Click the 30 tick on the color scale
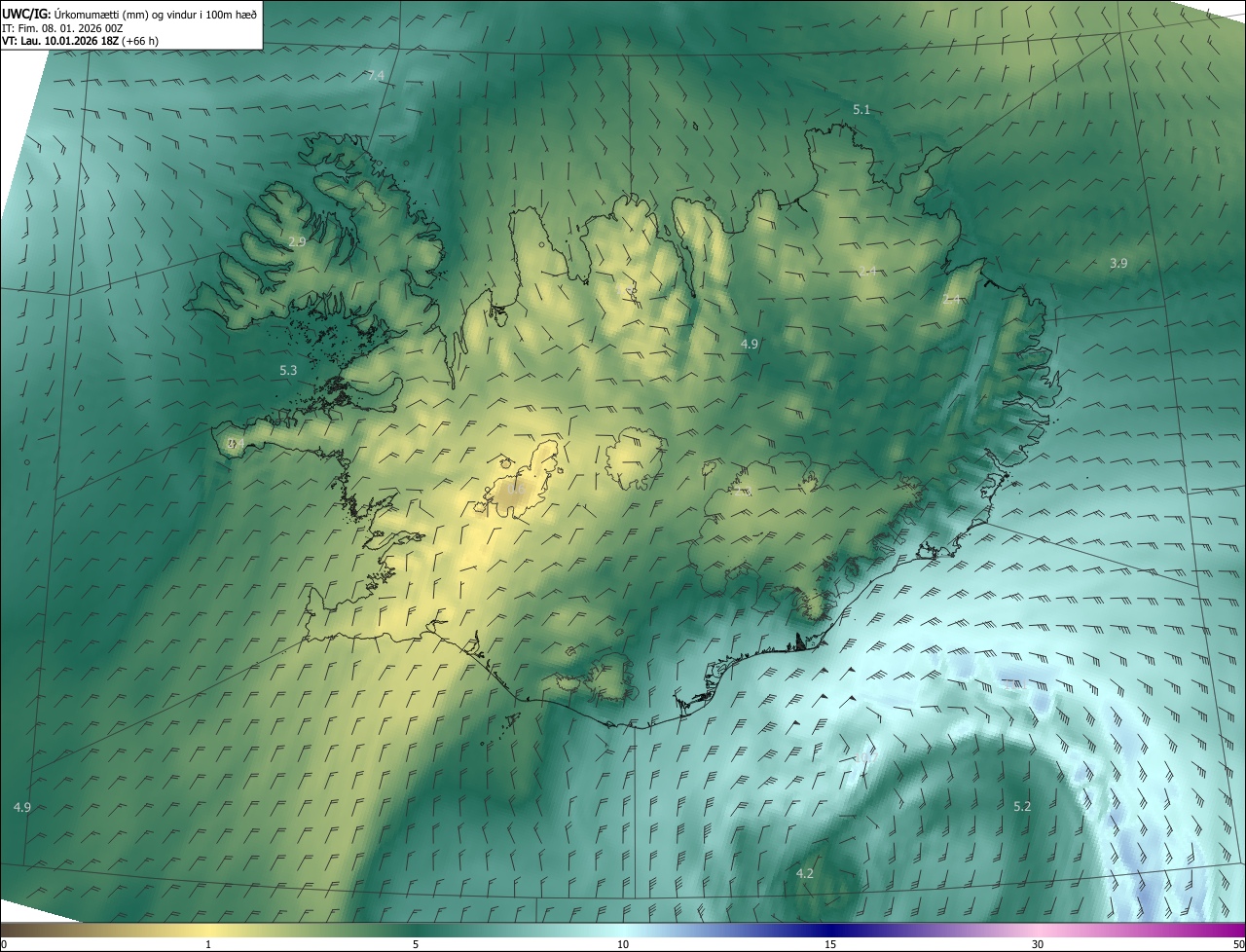Image resolution: width=1246 pixels, height=952 pixels. click(1038, 944)
